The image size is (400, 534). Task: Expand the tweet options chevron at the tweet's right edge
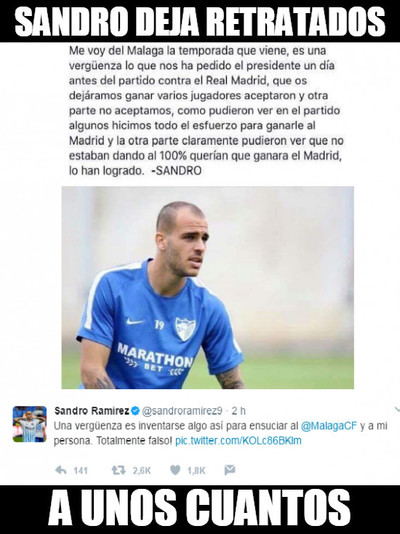(397, 409)
